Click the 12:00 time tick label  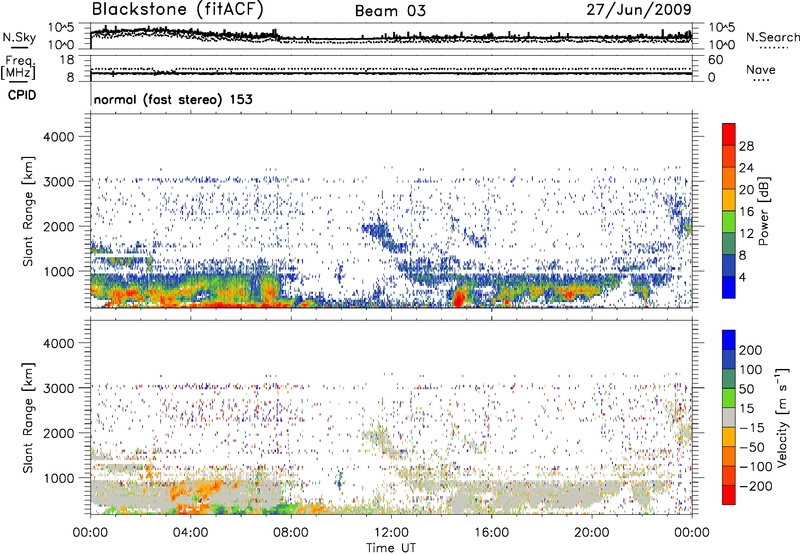(391, 533)
